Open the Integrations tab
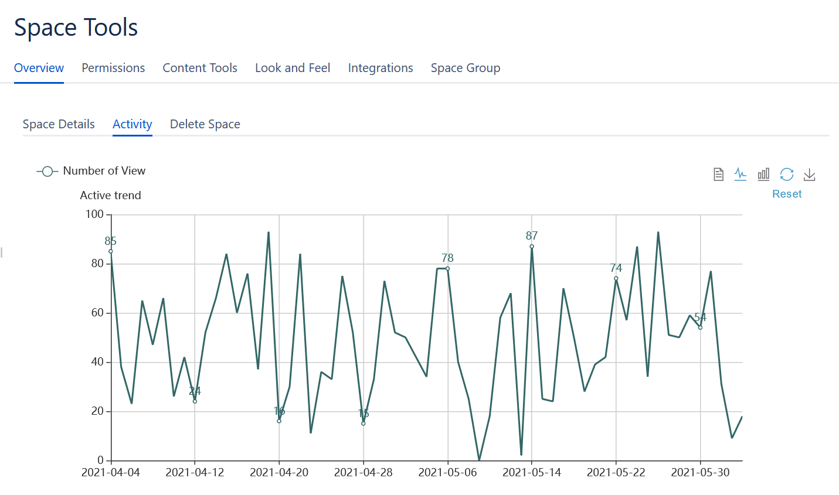Screen dimensions: 839x495 point(380,68)
